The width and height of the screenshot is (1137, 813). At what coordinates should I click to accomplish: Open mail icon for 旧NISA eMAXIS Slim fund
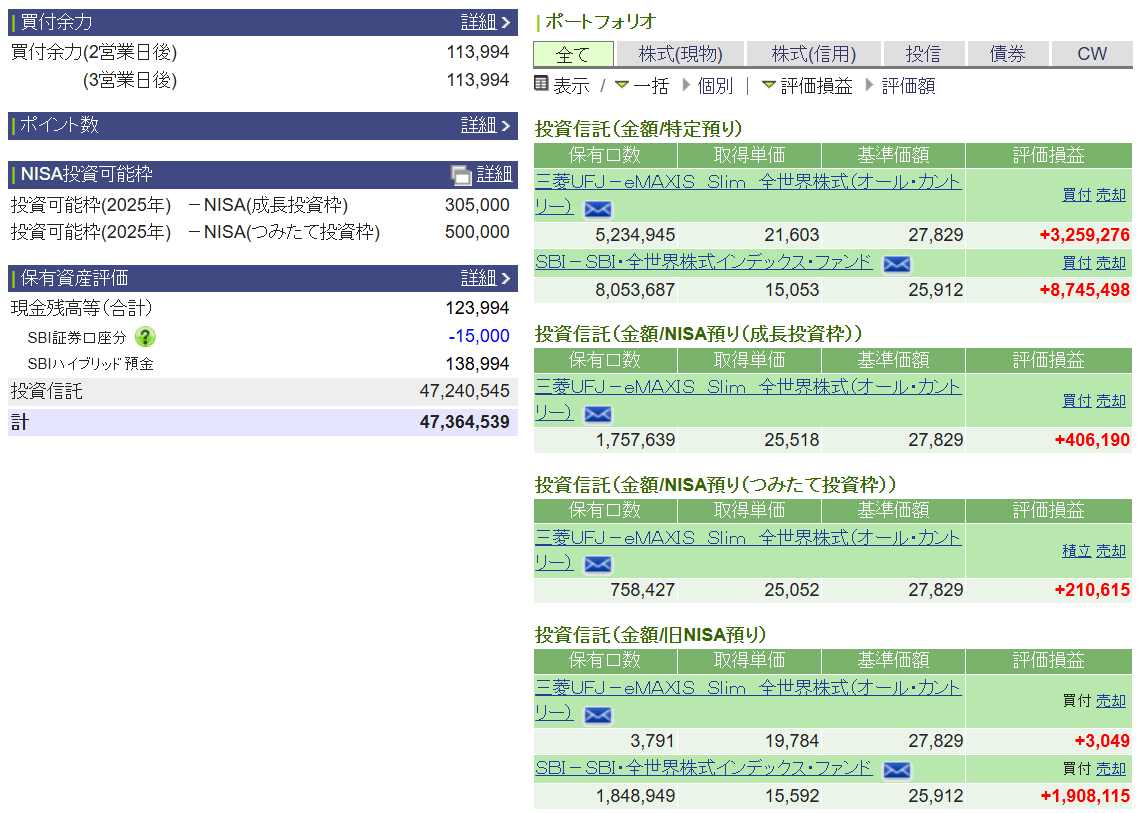click(x=598, y=716)
